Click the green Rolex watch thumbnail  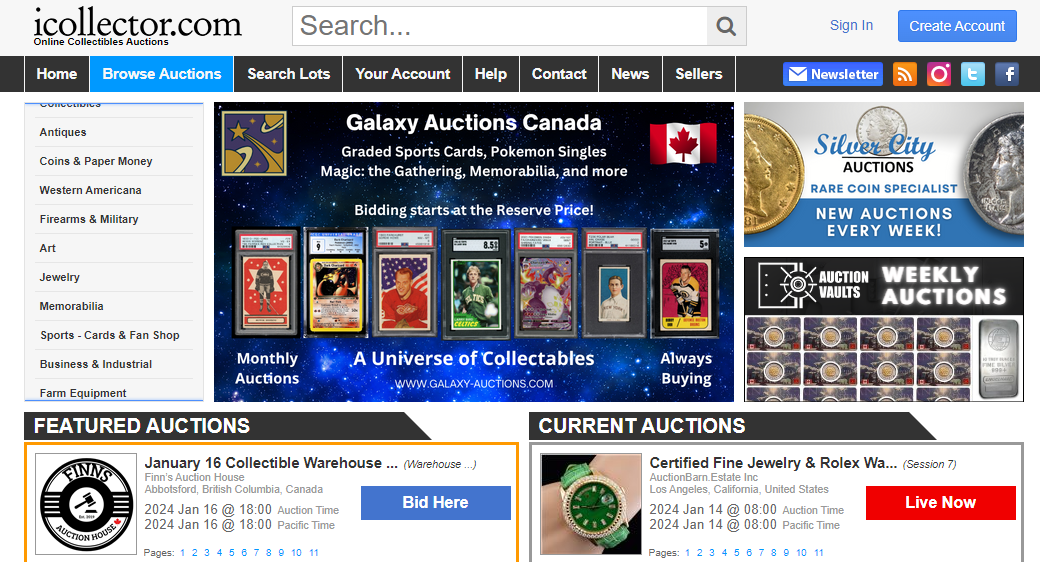point(591,504)
